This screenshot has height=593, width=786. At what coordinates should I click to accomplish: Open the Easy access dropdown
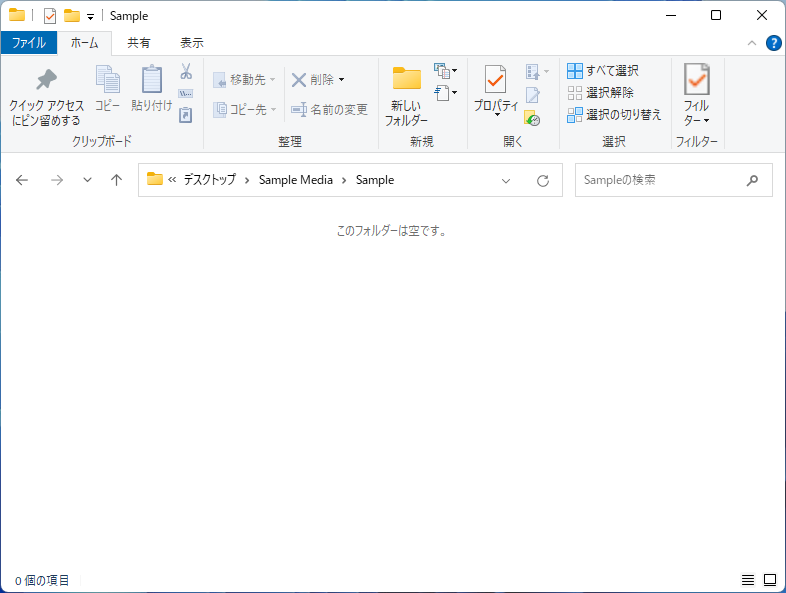pyautogui.click(x=446, y=93)
